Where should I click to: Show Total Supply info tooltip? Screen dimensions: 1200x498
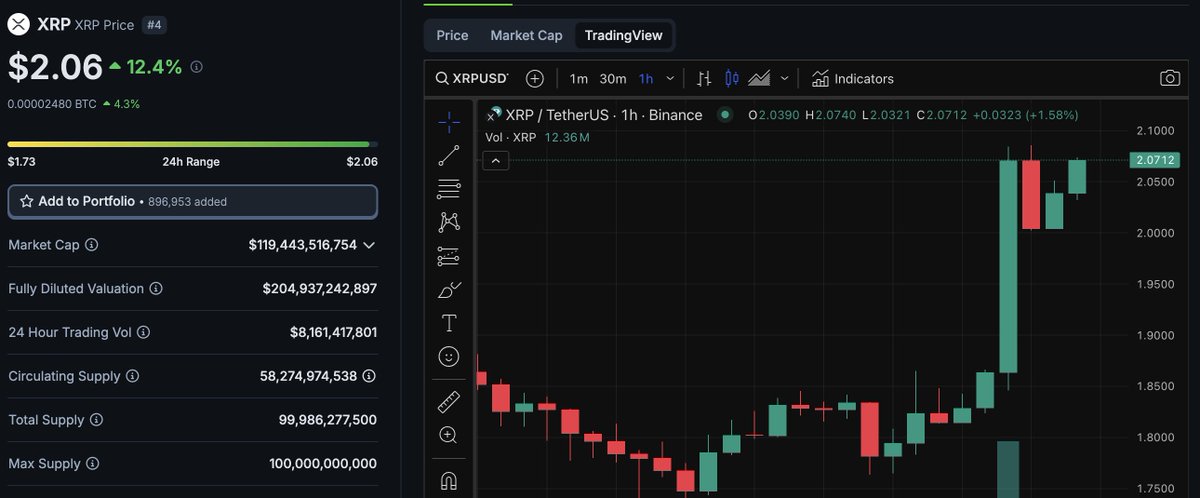96,420
